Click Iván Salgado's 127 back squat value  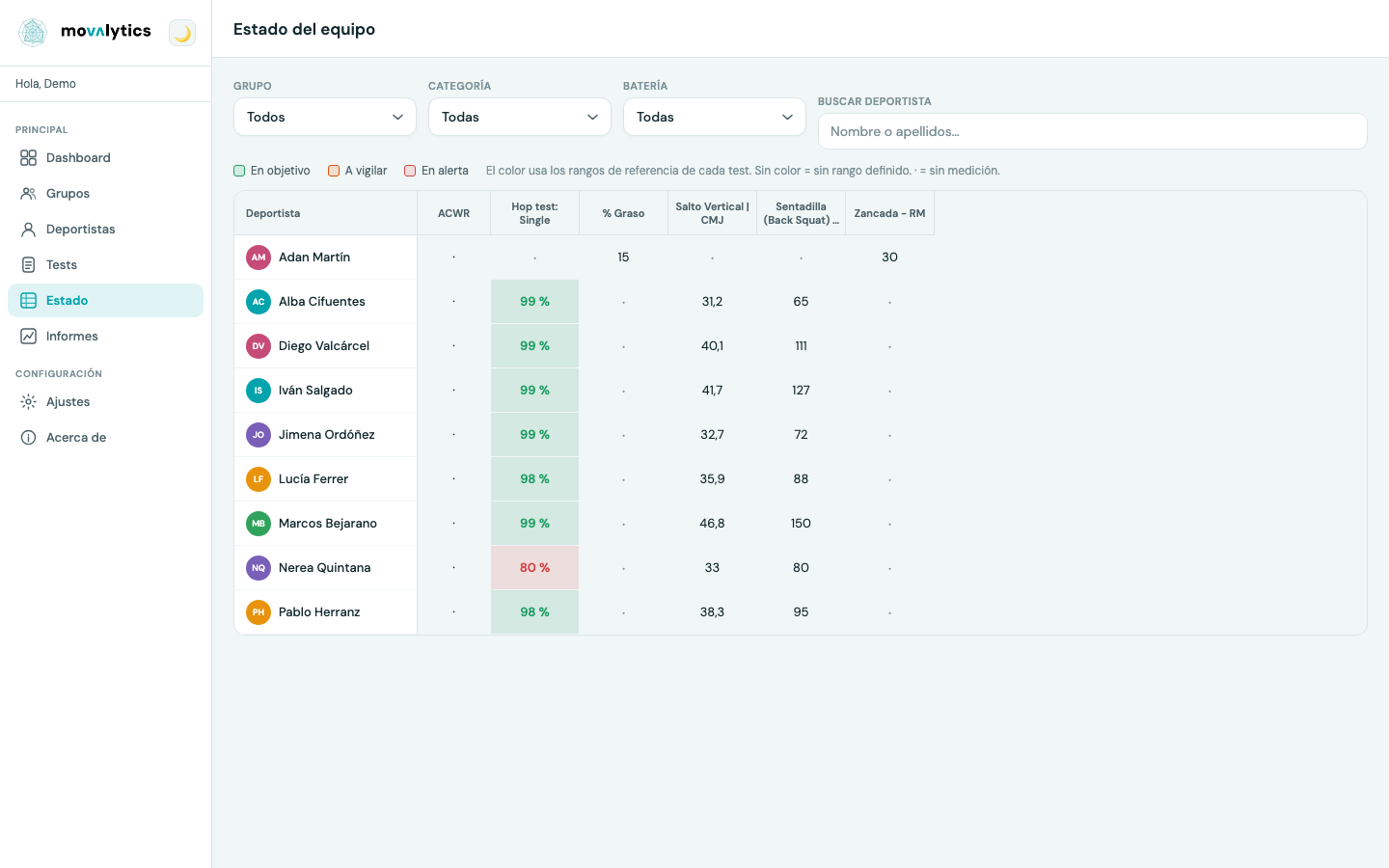[x=802, y=391]
